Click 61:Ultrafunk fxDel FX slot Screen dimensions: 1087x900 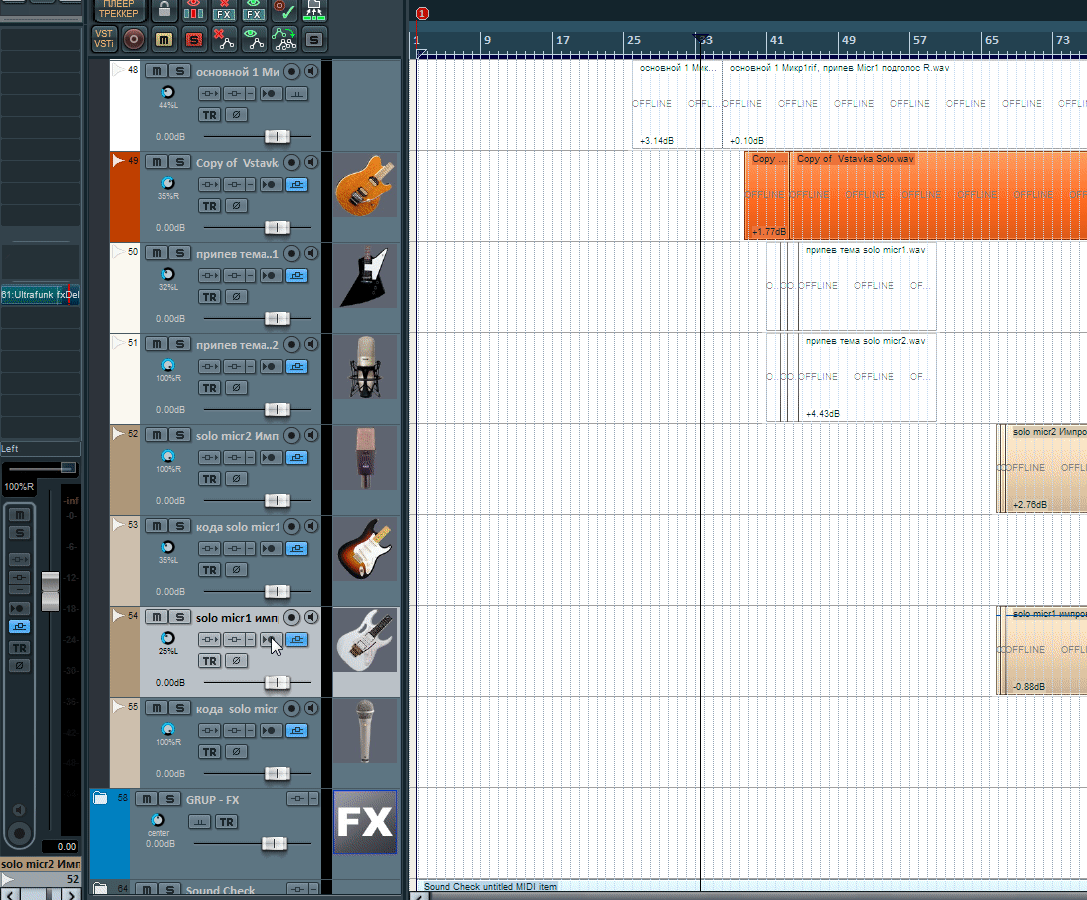(x=40, y=295)
